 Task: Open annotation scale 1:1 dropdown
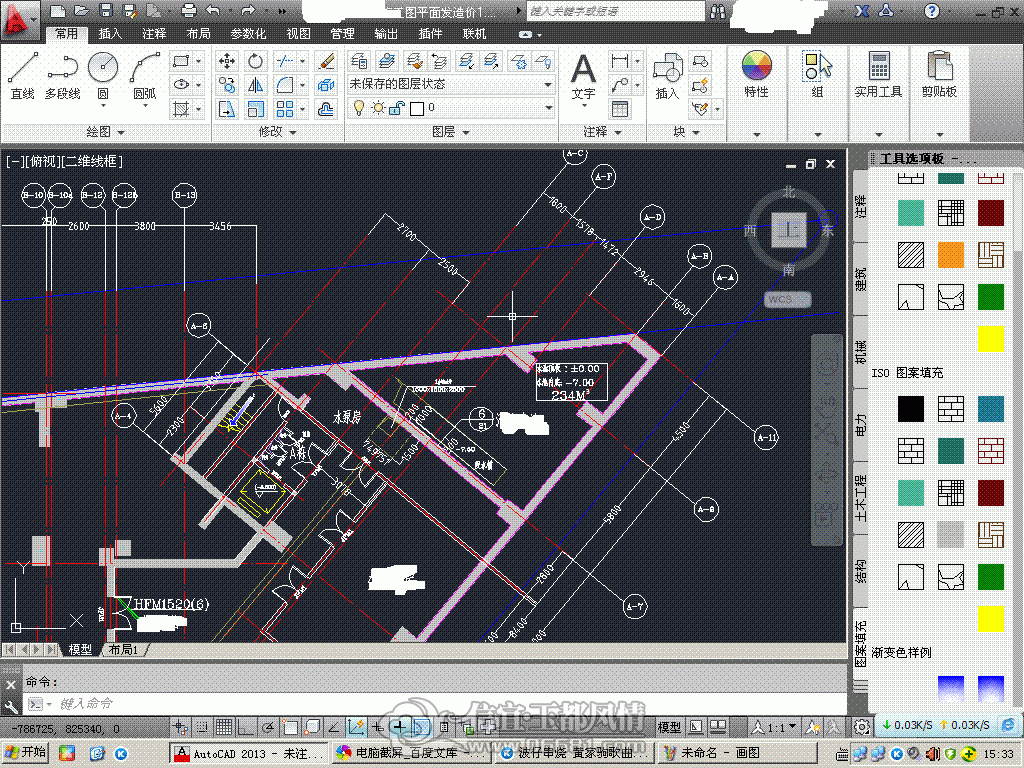click(775, 727)
